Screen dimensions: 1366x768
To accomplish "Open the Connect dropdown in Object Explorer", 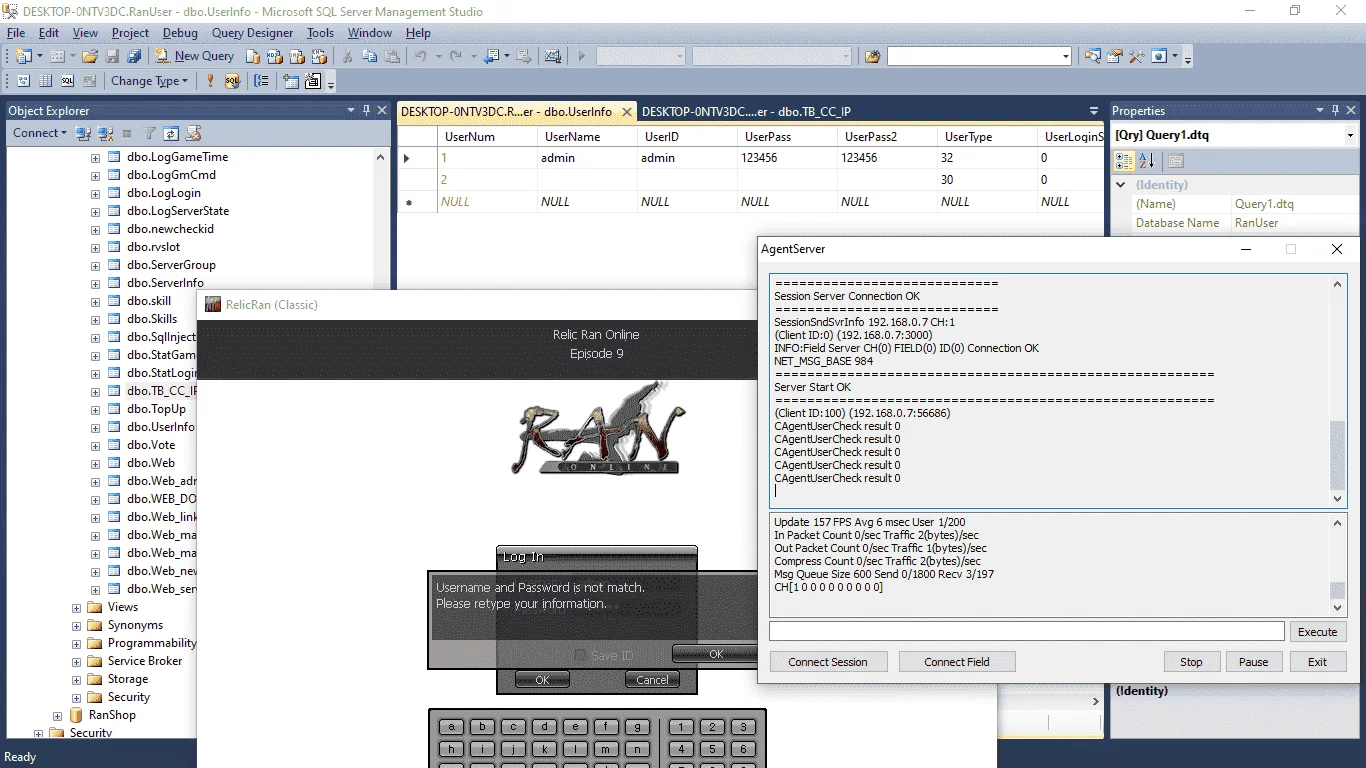I will tap(39, 133).
